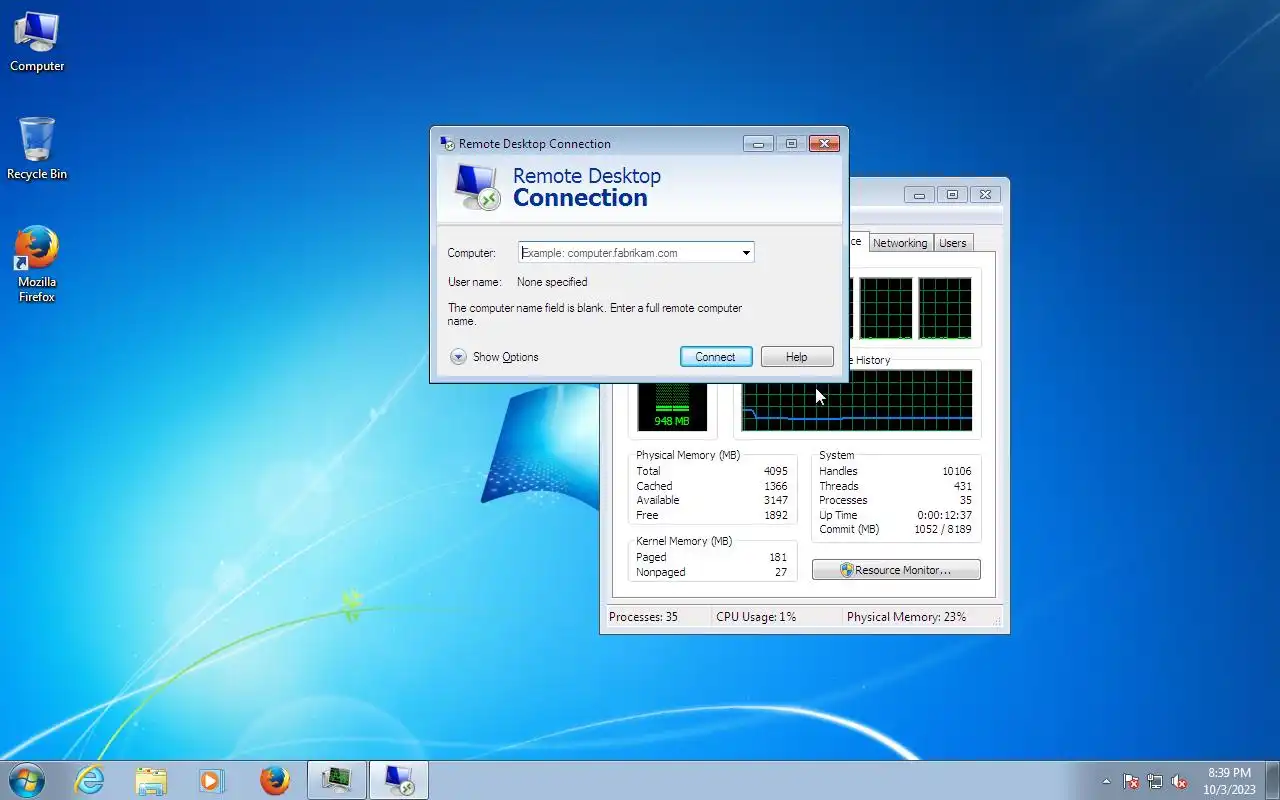
Task: Open the Recycle Bin desktop icon
Action: click(37, 148)
